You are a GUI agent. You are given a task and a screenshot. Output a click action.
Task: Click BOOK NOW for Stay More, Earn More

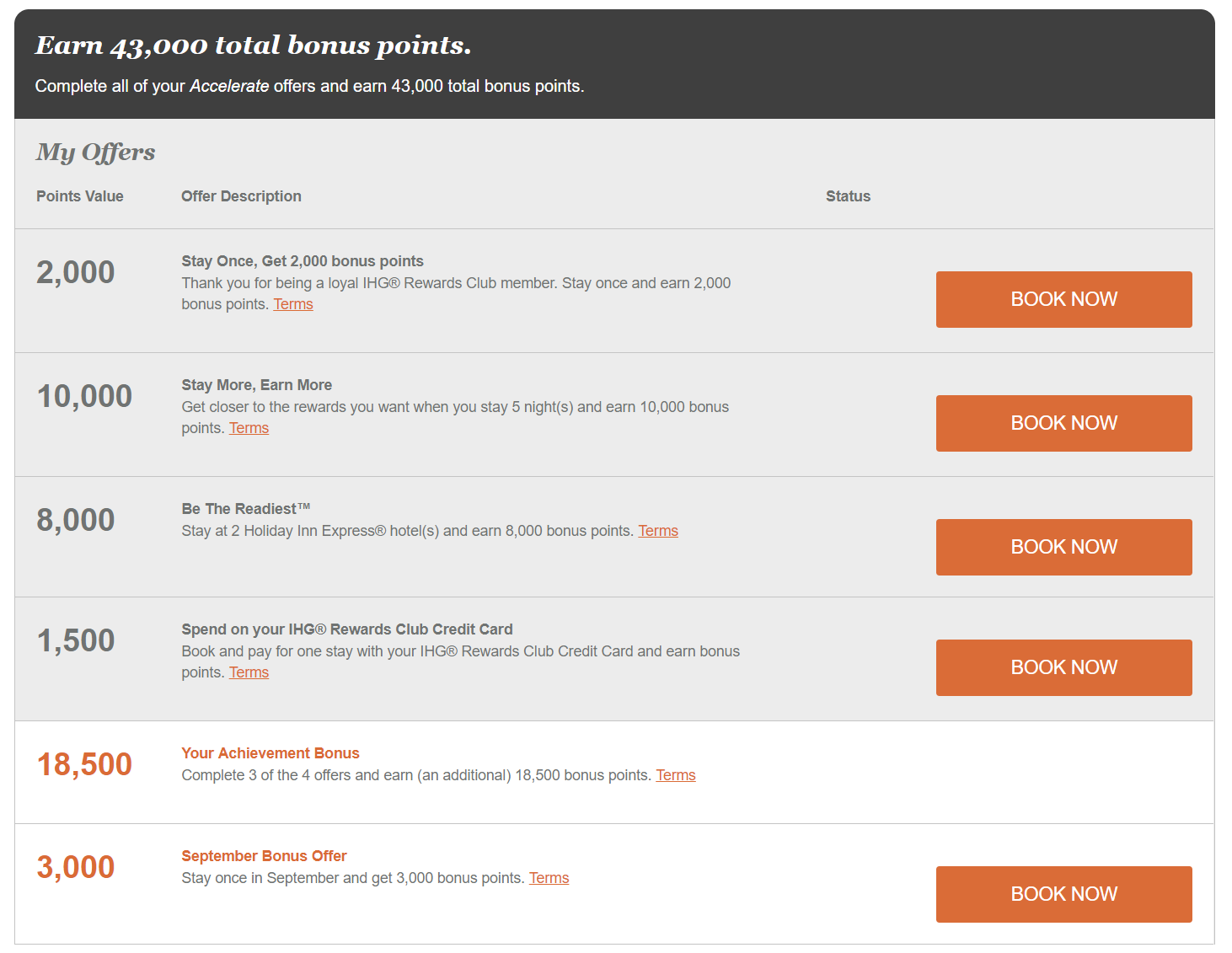[x=1063, y=423]
